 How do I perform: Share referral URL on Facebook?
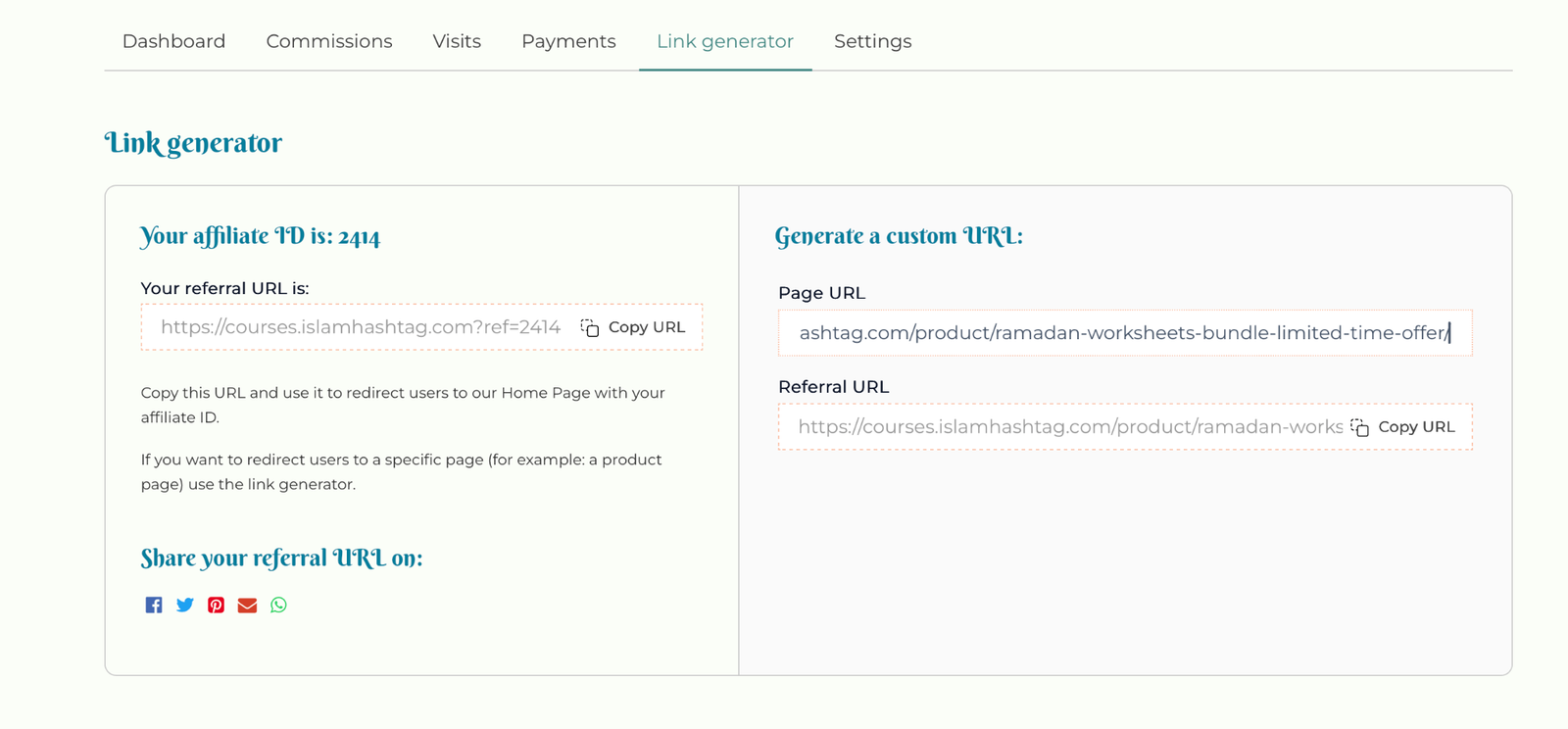154,605
